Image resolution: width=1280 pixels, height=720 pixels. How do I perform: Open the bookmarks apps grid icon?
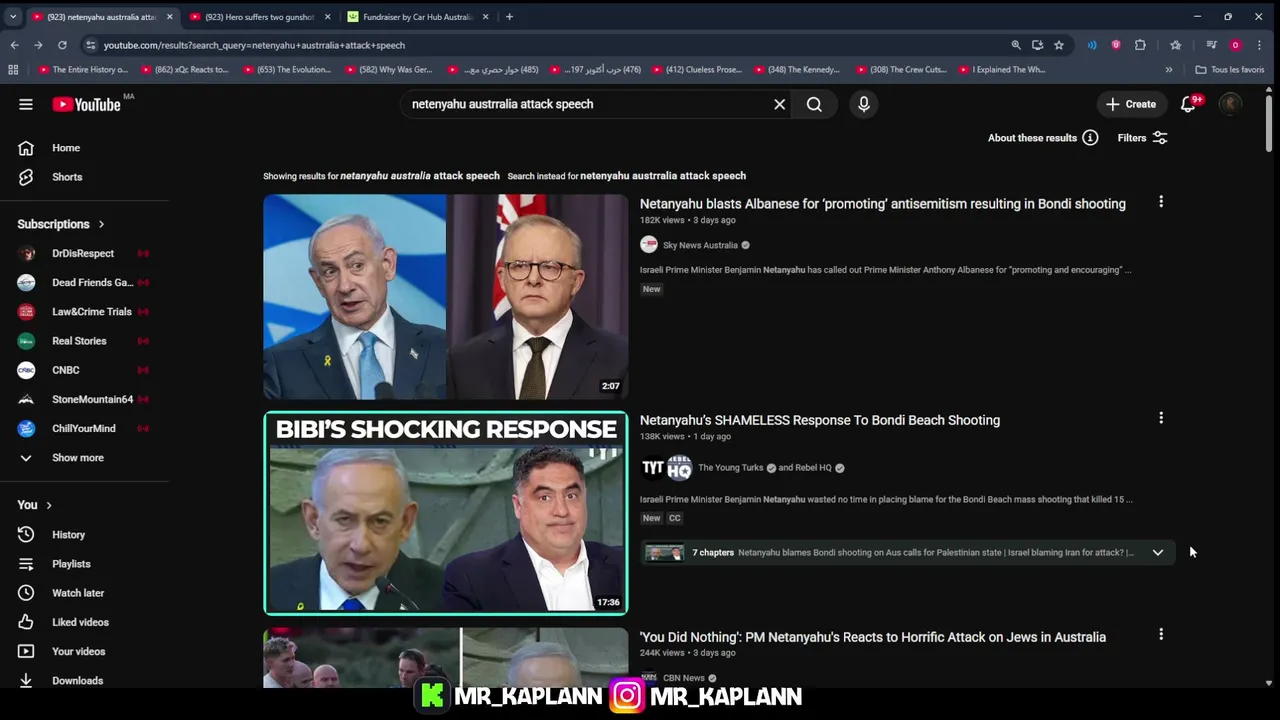point(13,70)
